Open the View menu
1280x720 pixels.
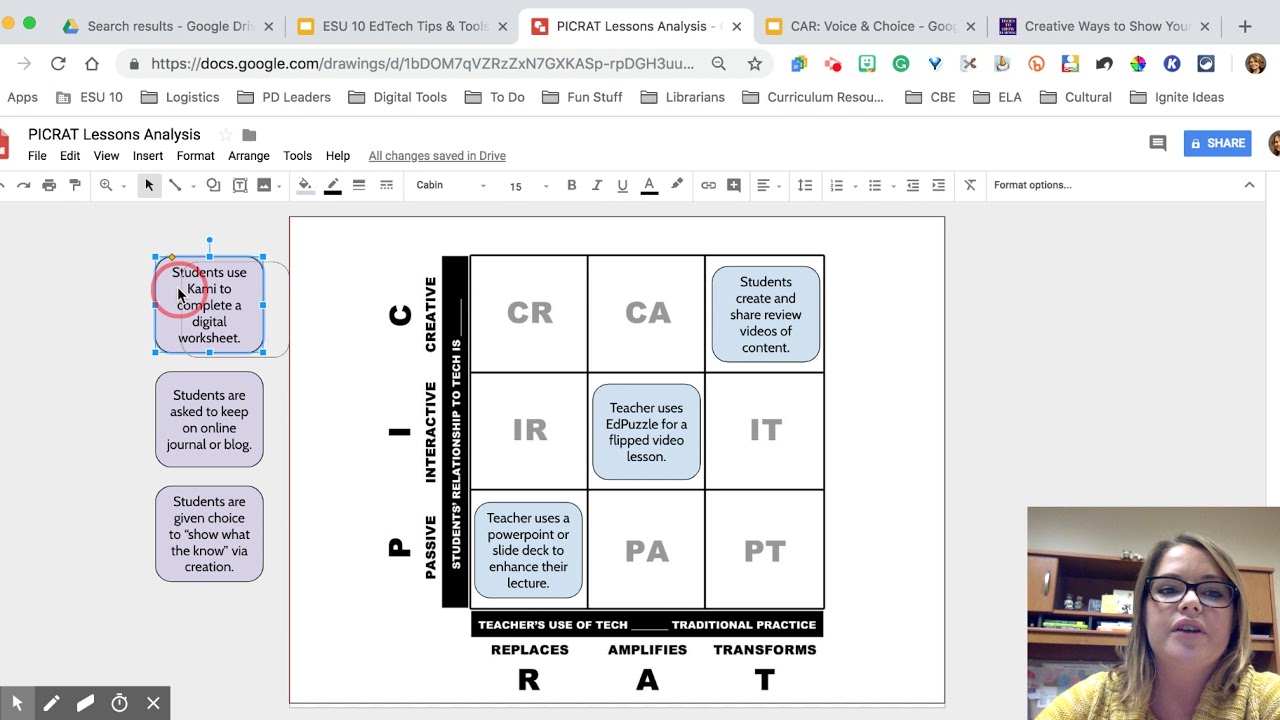tap(106, 156)
